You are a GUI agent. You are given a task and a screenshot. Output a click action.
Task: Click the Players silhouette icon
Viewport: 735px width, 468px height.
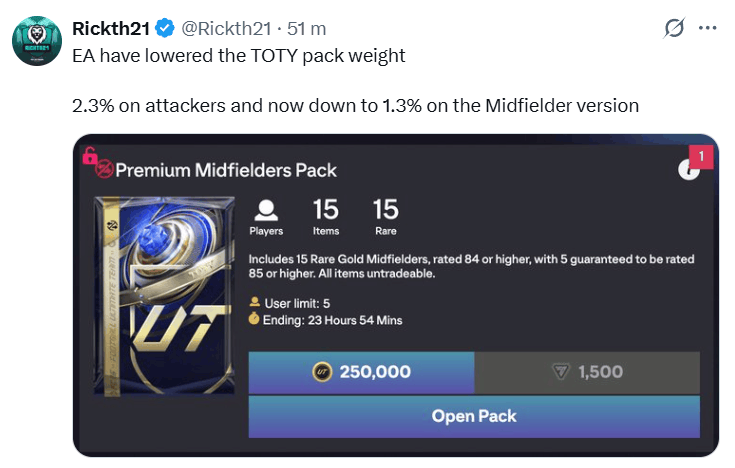coord(266,211)
